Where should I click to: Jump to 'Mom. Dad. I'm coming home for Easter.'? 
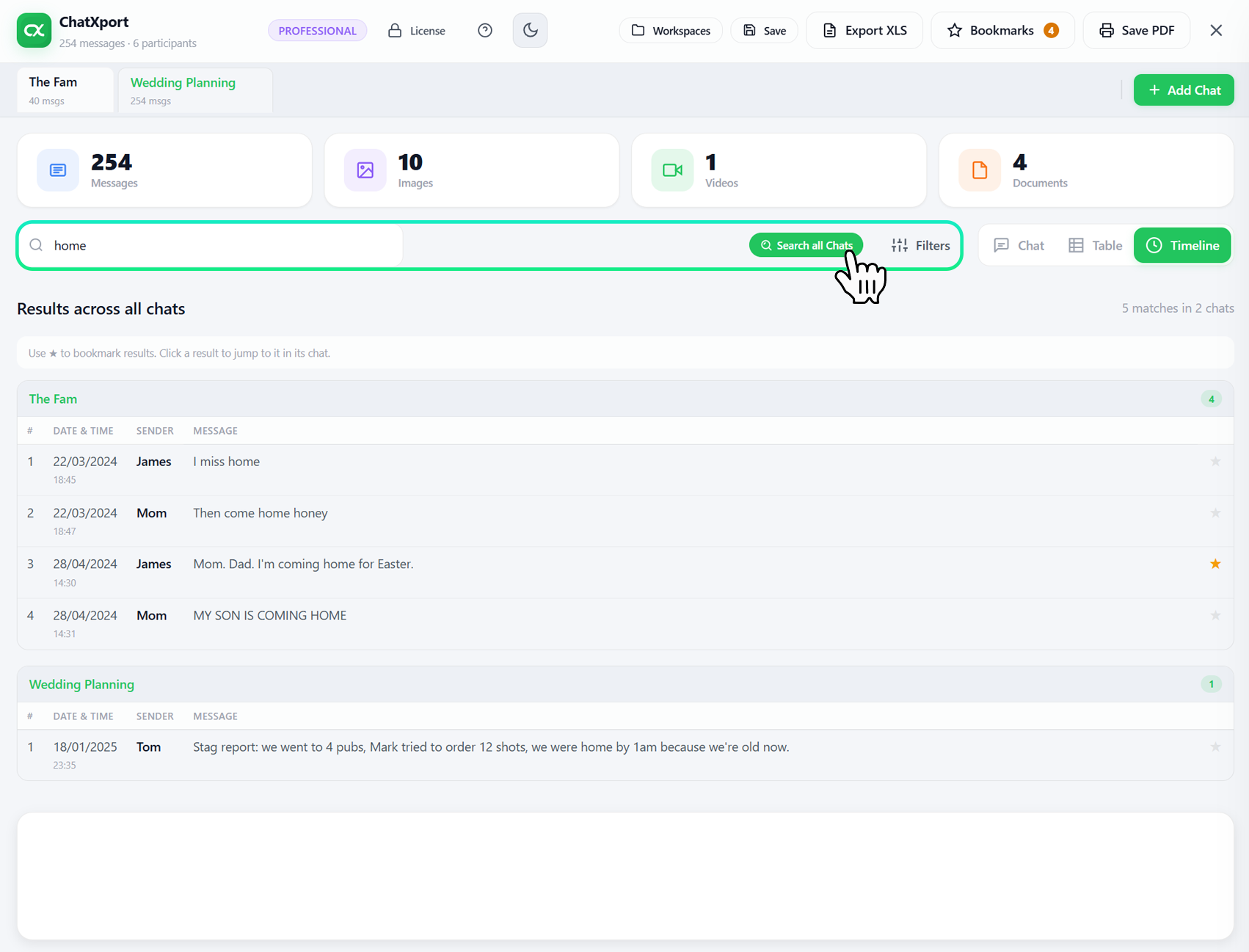pos(625,573)
